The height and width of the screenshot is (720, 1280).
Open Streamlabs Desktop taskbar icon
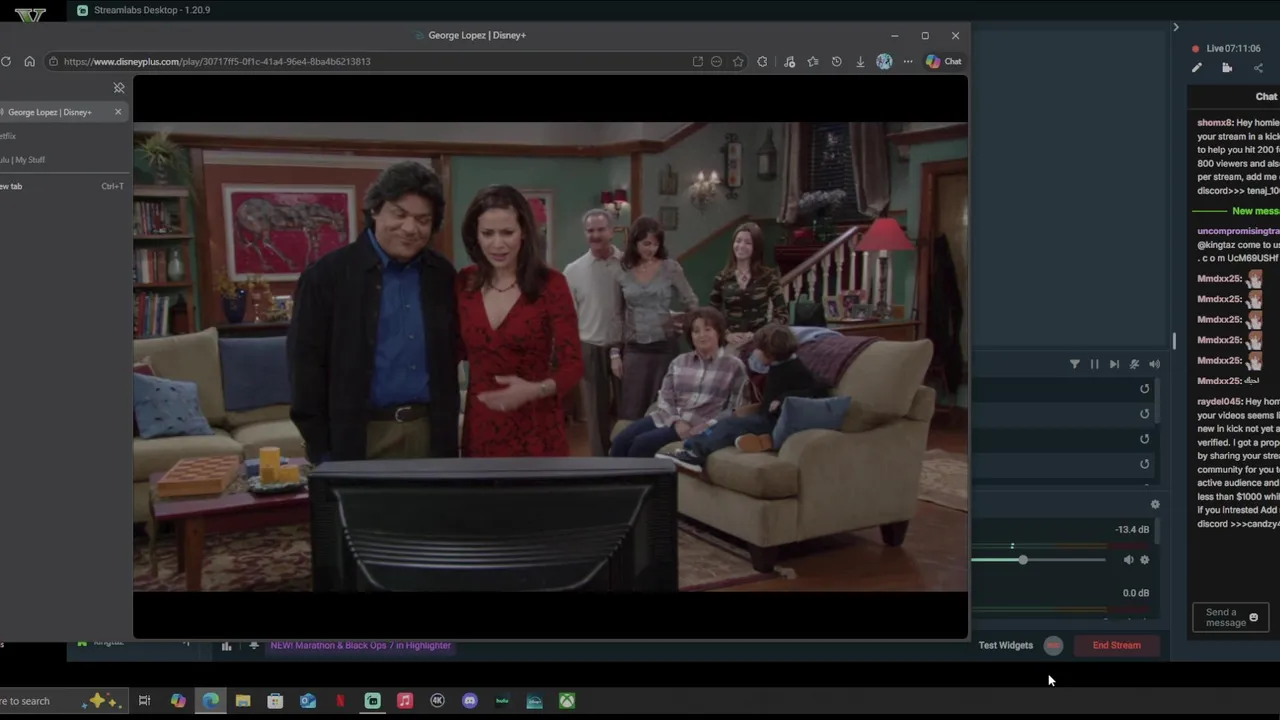(x=373, y=701)
